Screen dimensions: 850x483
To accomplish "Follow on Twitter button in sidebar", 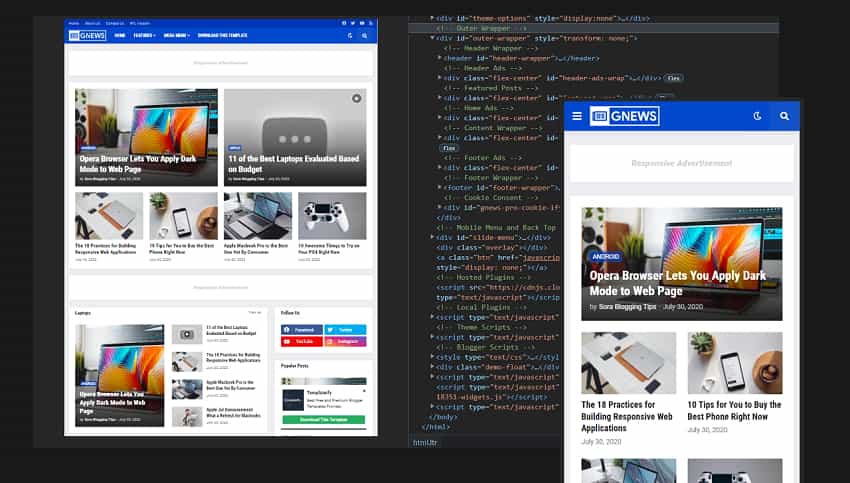I will pyautogui.click(x=345, y=330).
